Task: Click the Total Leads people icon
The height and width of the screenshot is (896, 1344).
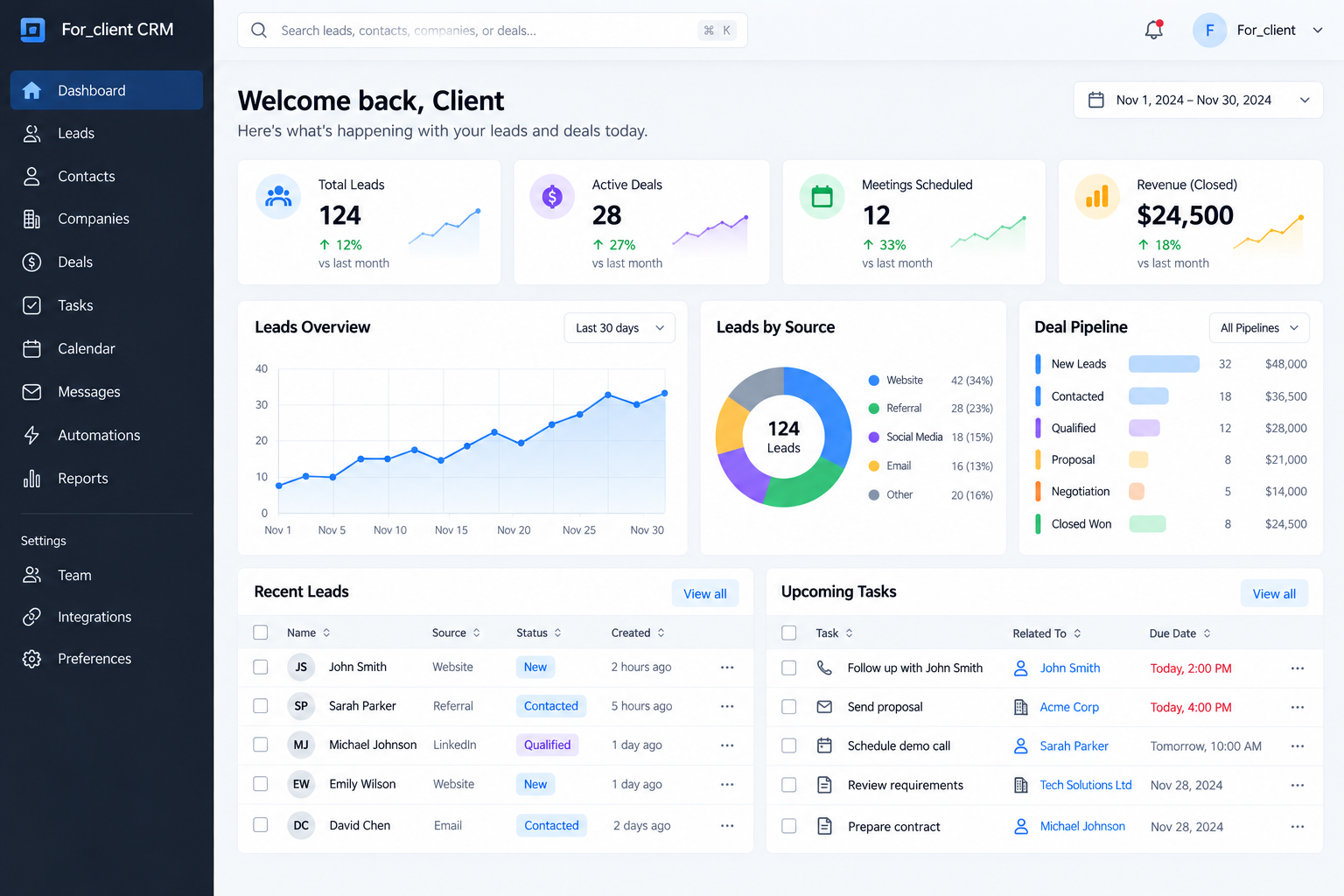Action: [x=278, y=196]
